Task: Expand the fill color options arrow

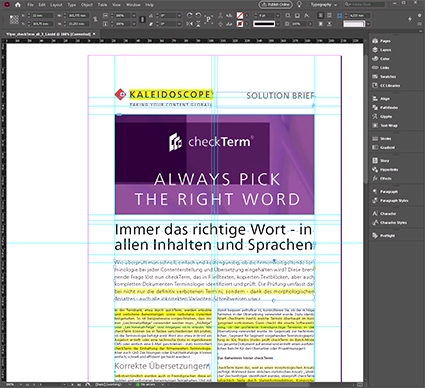Action: 247,16
